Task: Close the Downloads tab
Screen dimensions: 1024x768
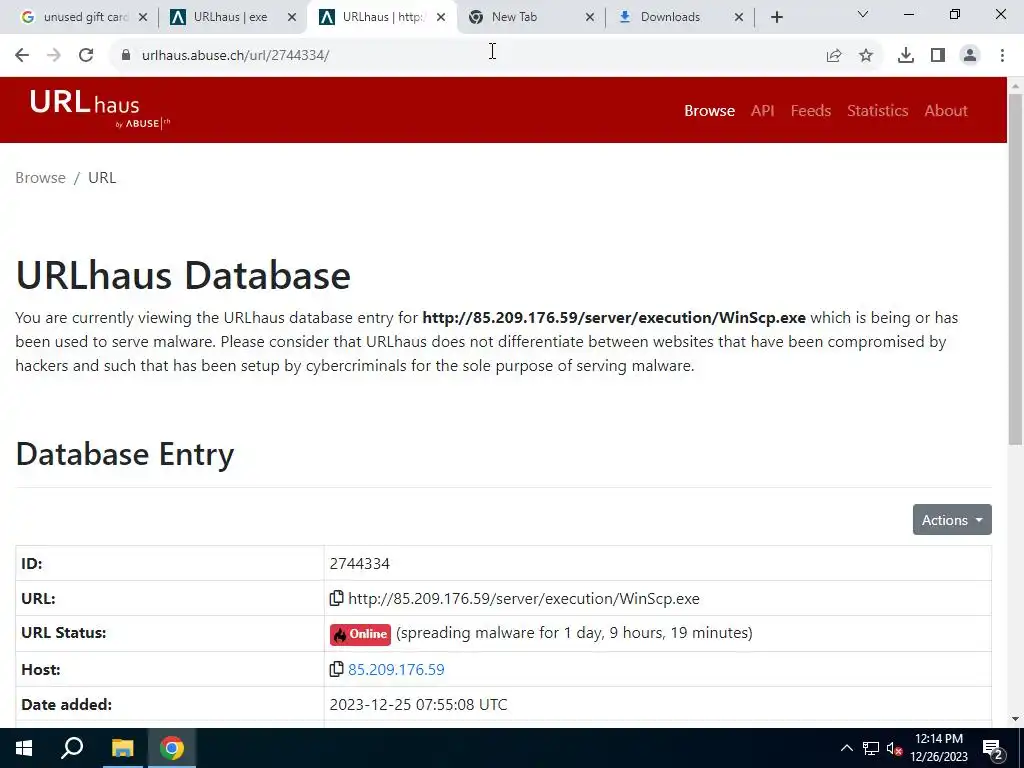Action: pos(739,17)
